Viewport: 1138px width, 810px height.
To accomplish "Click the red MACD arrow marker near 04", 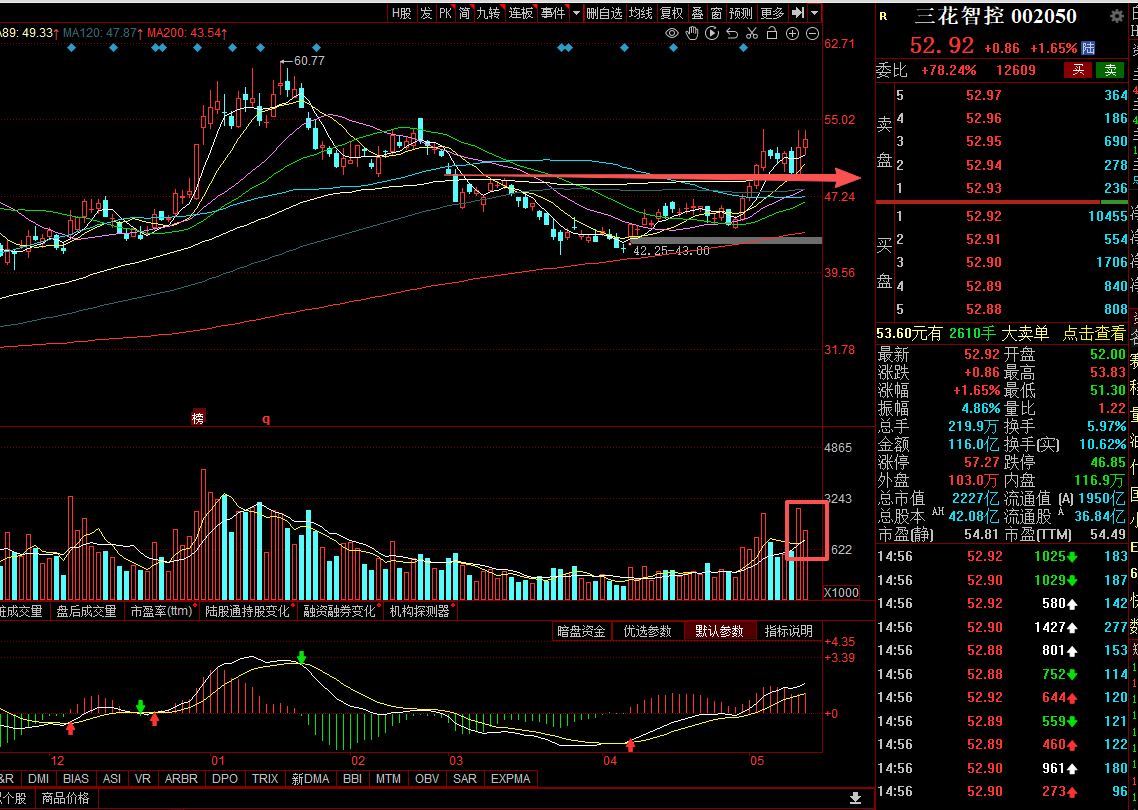I will point(630,745).
